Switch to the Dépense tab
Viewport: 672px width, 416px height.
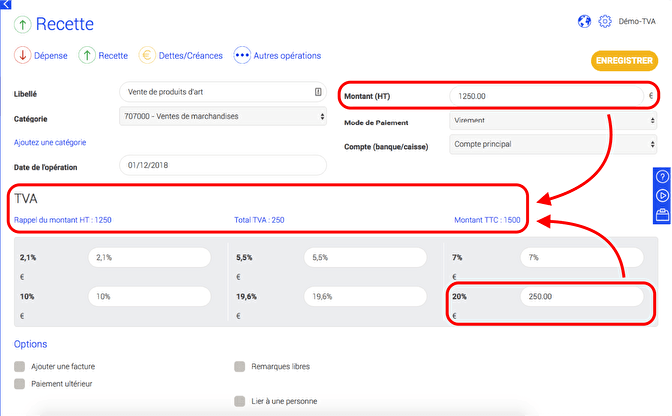[51, 56]
